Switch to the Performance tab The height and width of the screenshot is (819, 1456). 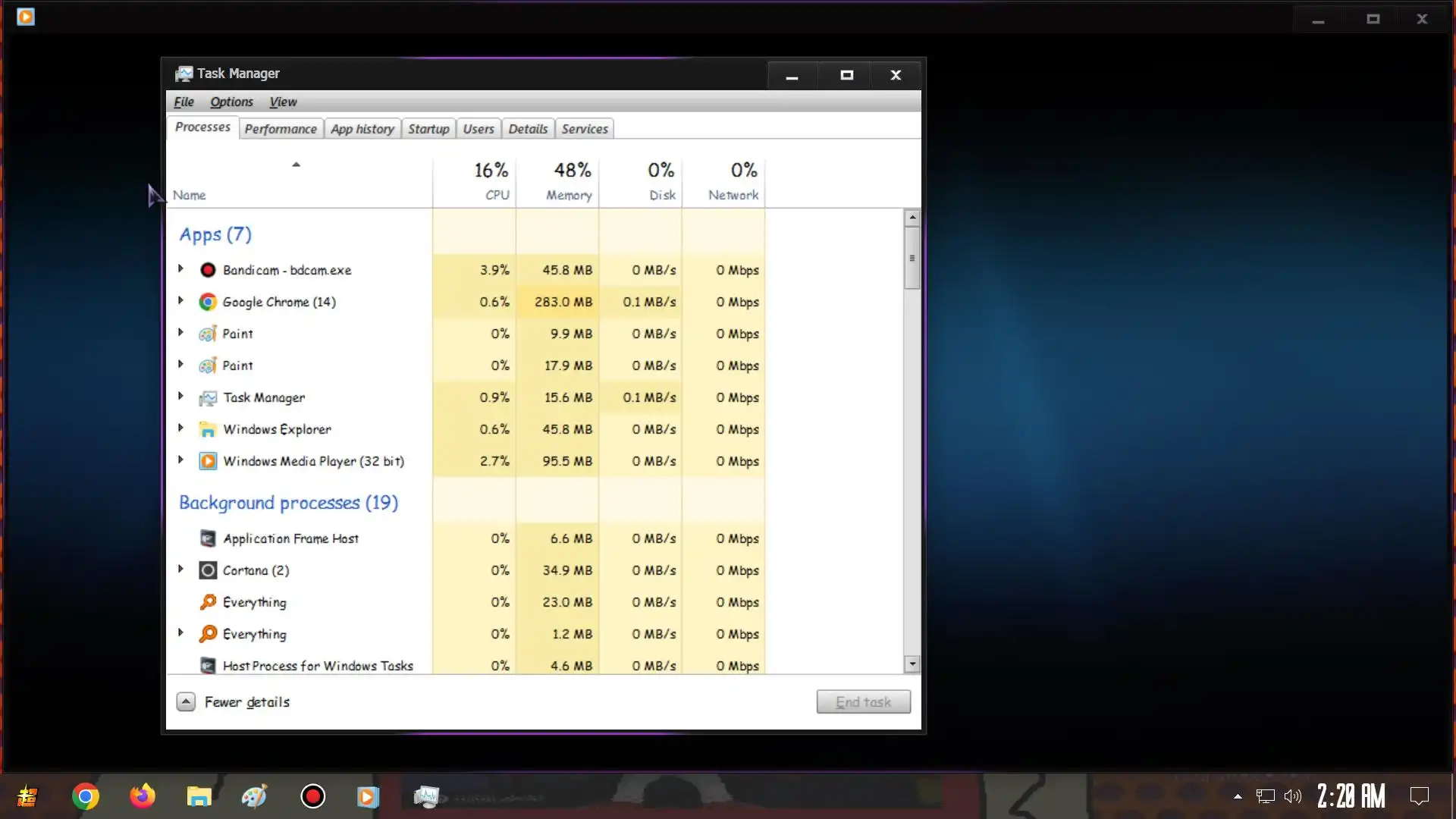(281, 129)
